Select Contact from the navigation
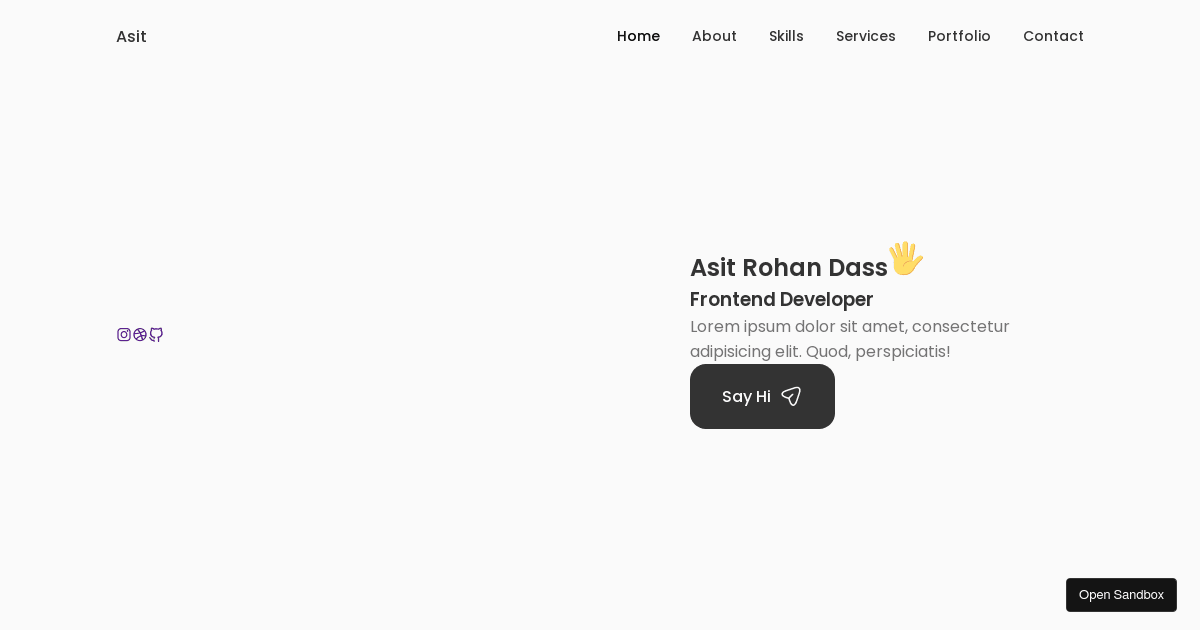1200x630 pixels. point(1054,36)
